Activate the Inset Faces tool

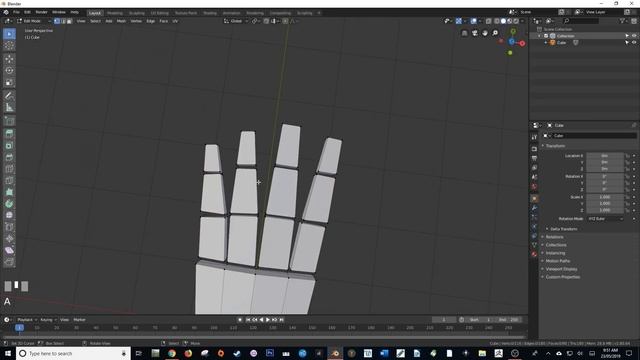pos(9,145)
